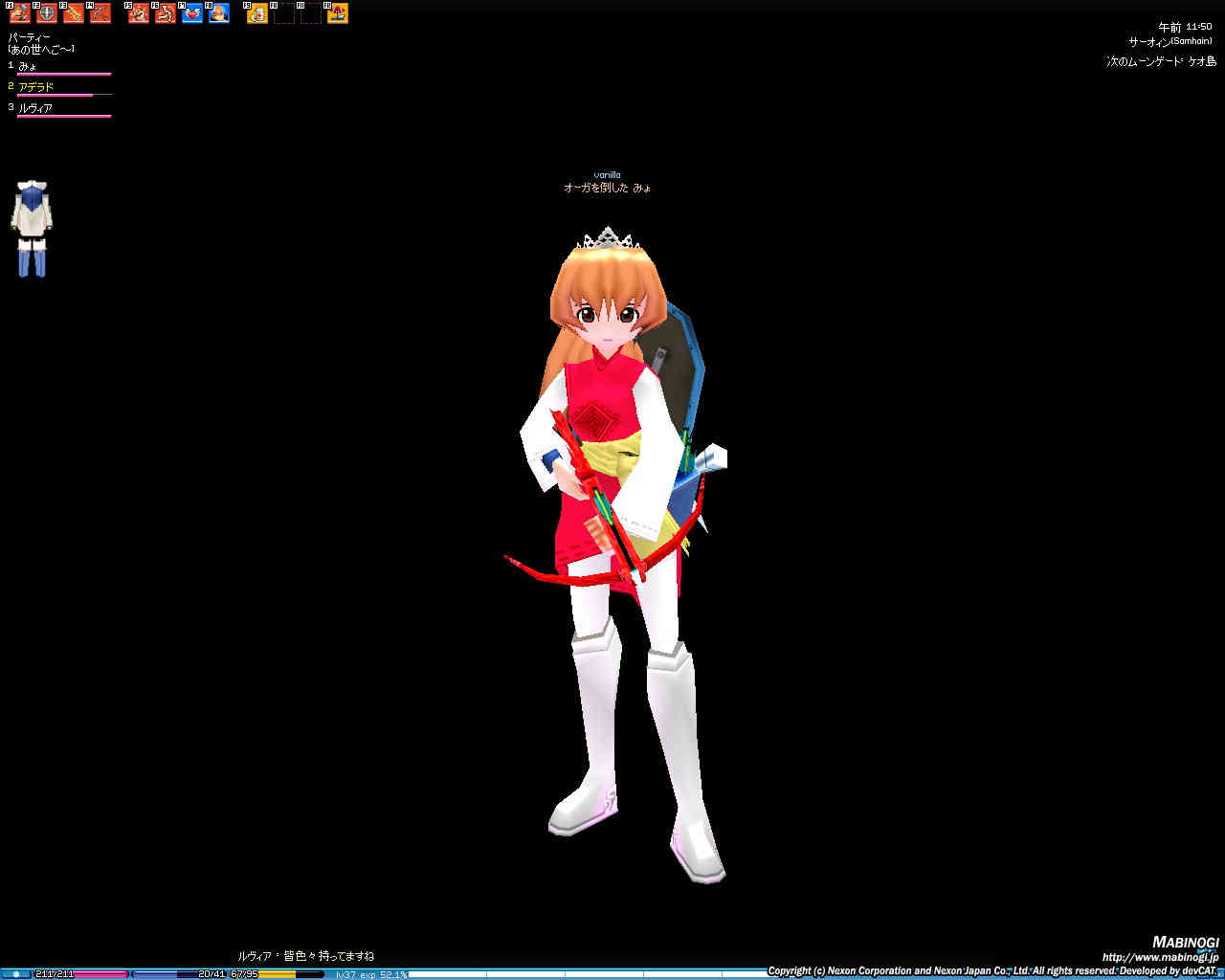Select the F8 blue character skill icon
This screenshot has height=980, width=1225.
(x=219, y=13)
